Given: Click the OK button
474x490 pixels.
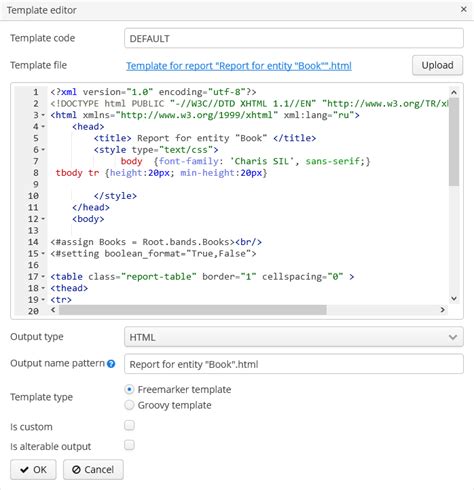Looking at the screenshot, I should 33,469.
